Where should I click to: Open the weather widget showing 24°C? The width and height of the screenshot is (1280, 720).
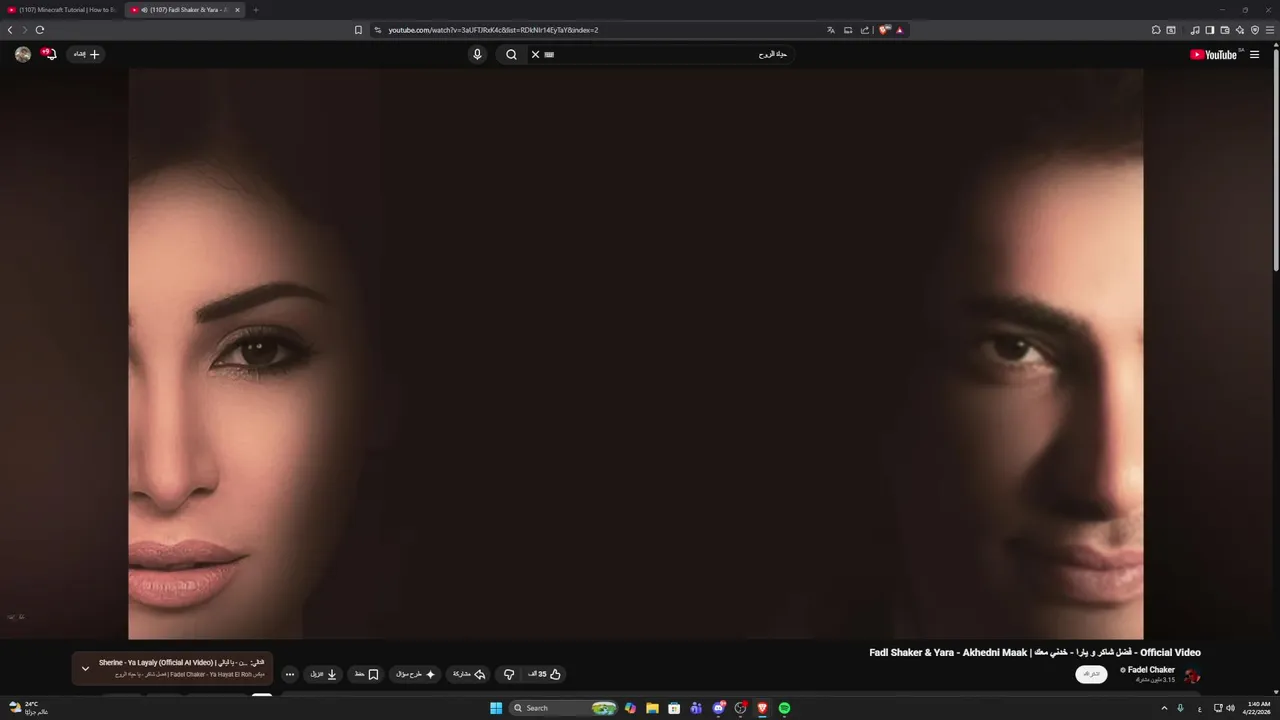[28, 708]
